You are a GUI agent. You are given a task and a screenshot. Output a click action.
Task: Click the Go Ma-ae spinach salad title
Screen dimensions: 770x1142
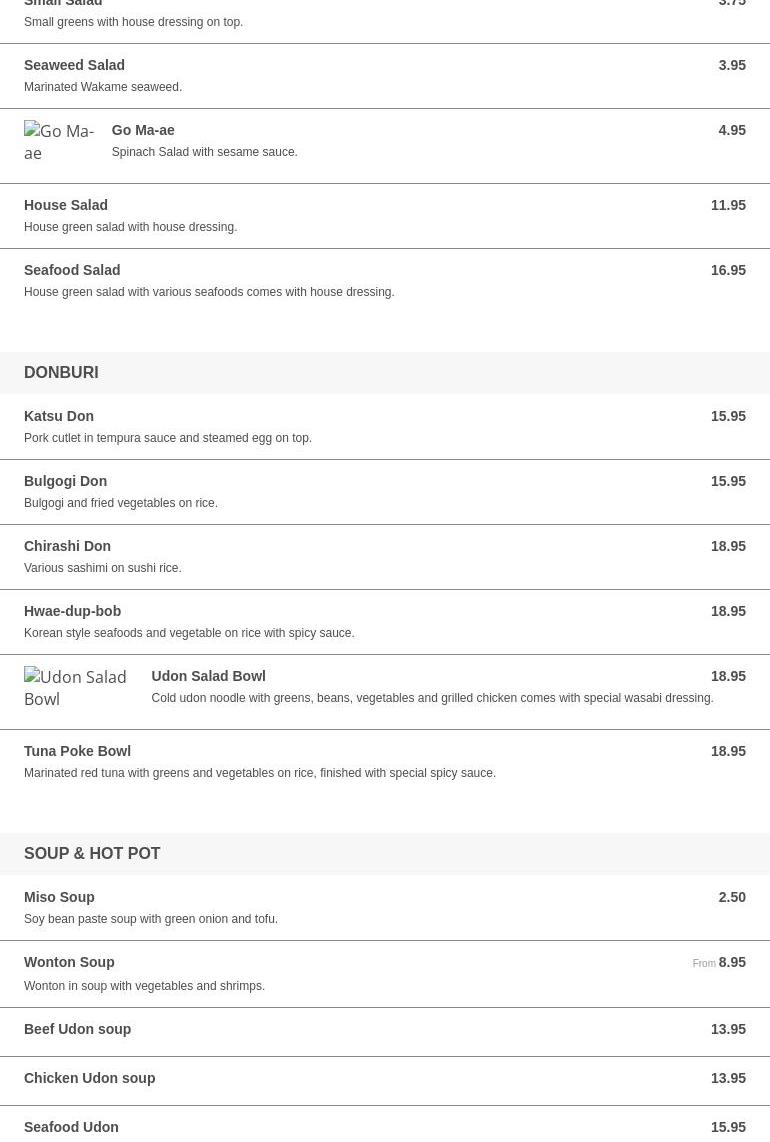[x=143, y=130]
